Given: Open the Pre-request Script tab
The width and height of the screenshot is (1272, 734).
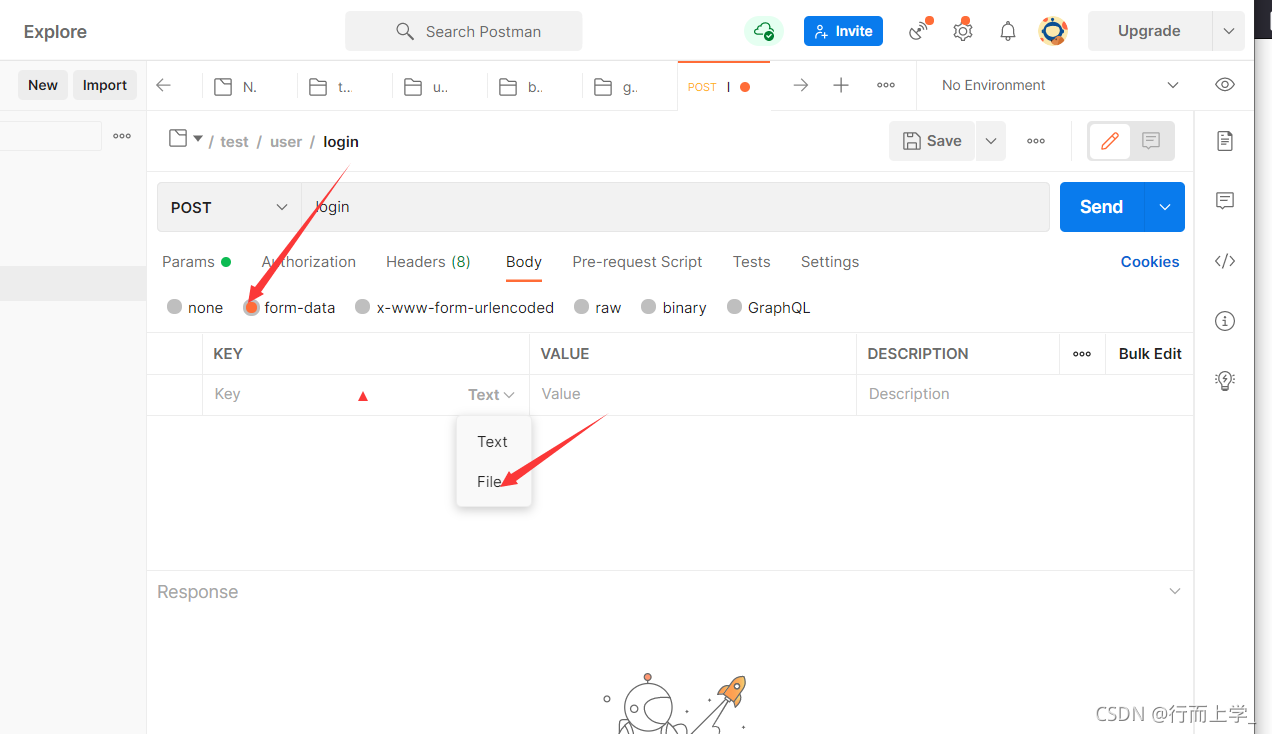Looking at the screenshot, I should coord(637,262).
